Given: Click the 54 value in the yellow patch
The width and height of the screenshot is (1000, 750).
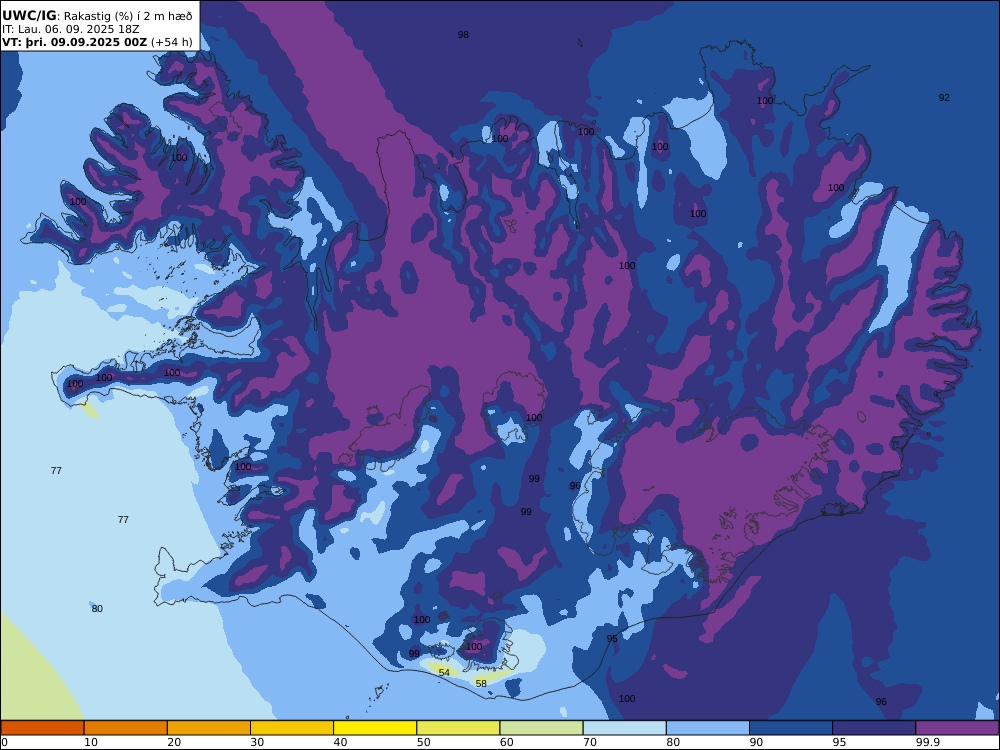Looking at the screenshot, I should point(444,673).
